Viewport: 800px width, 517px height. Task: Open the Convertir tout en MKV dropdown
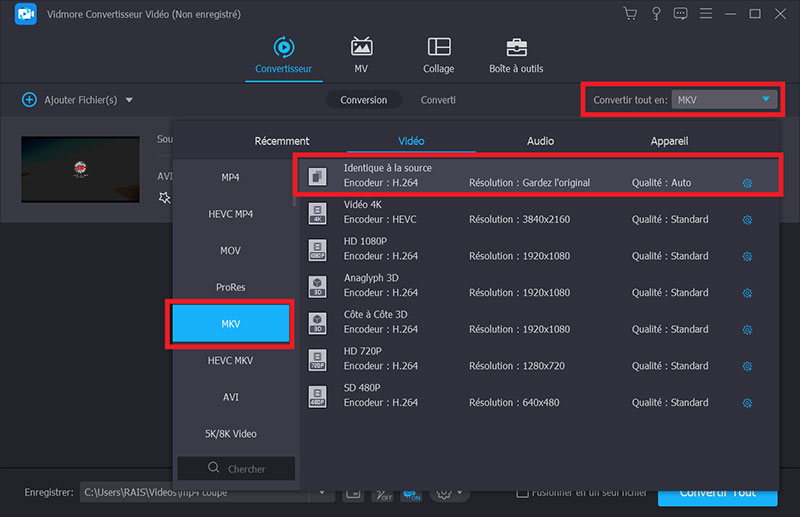click(724, 100)
